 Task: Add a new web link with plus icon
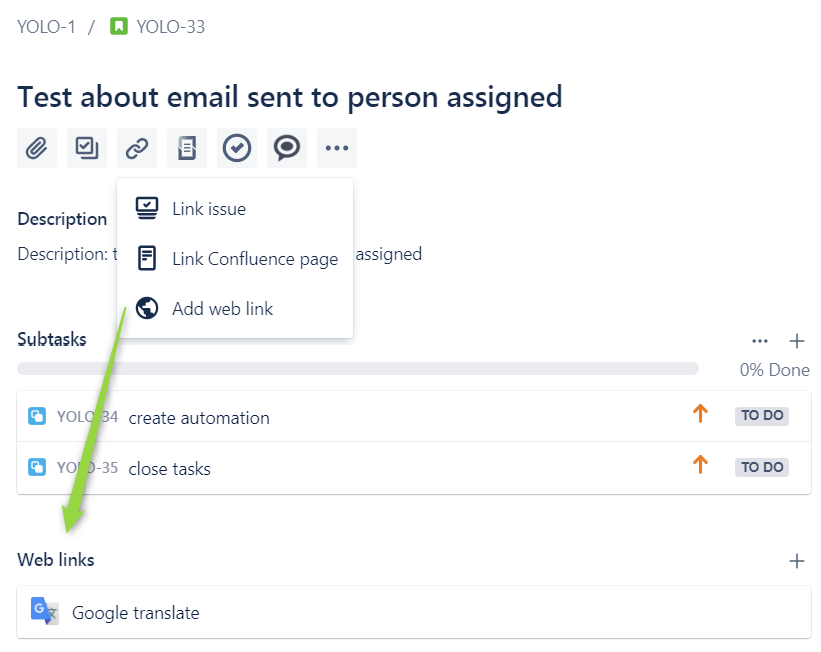[x=796, y=561]
